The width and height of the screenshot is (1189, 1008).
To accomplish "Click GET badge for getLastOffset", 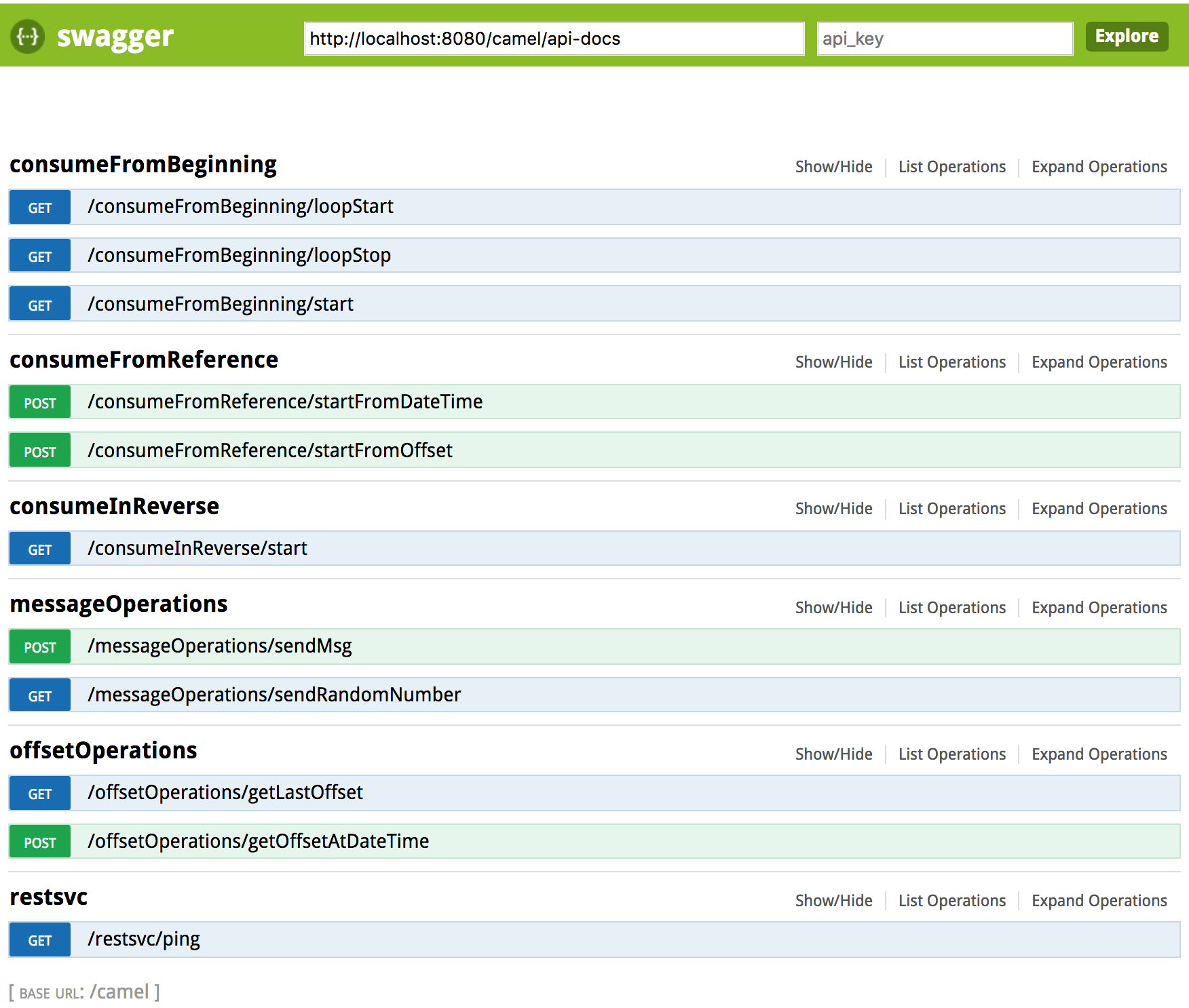I will 40,794.
